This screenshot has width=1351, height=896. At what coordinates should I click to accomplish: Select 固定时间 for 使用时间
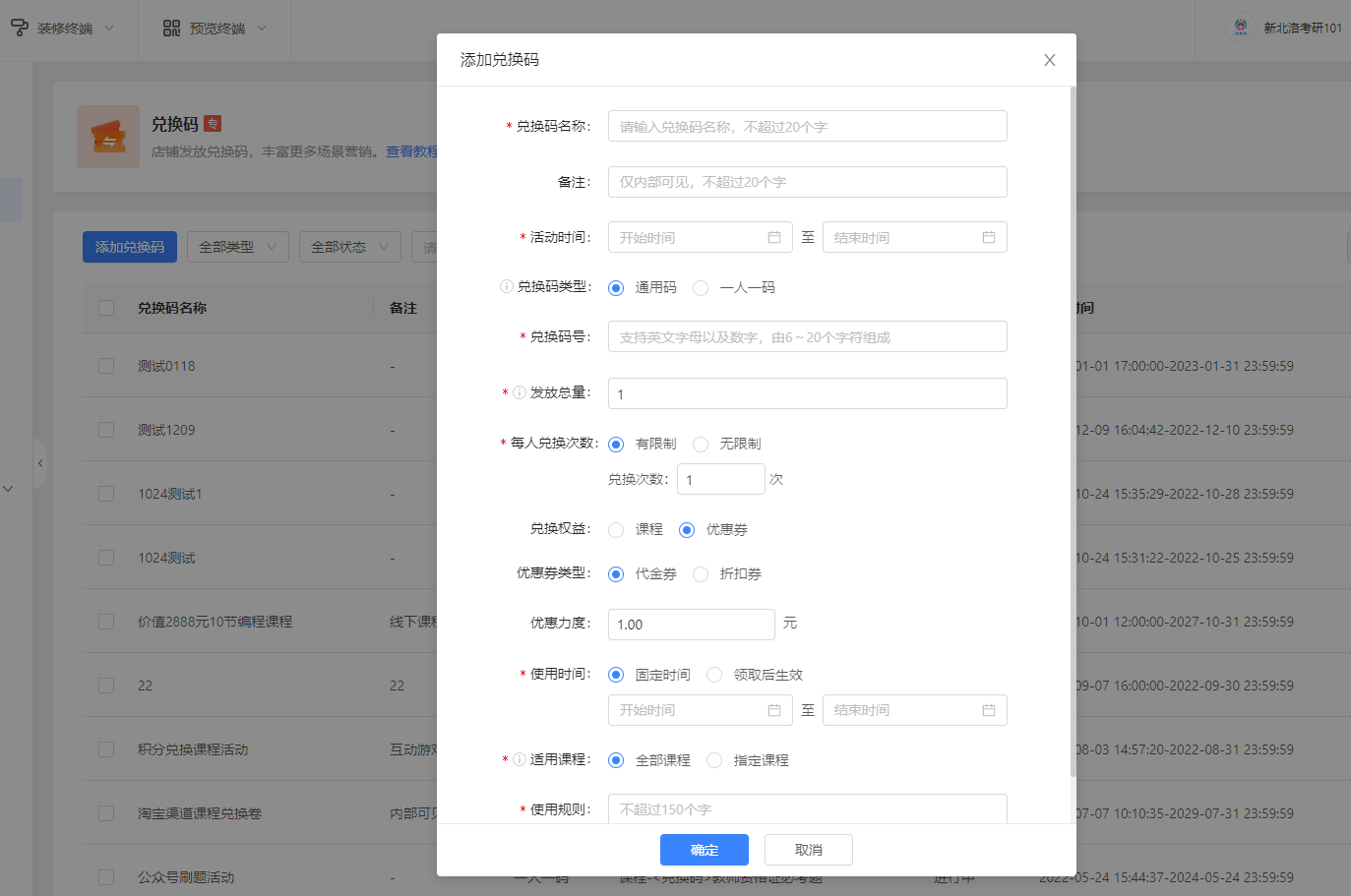[616, 675]
